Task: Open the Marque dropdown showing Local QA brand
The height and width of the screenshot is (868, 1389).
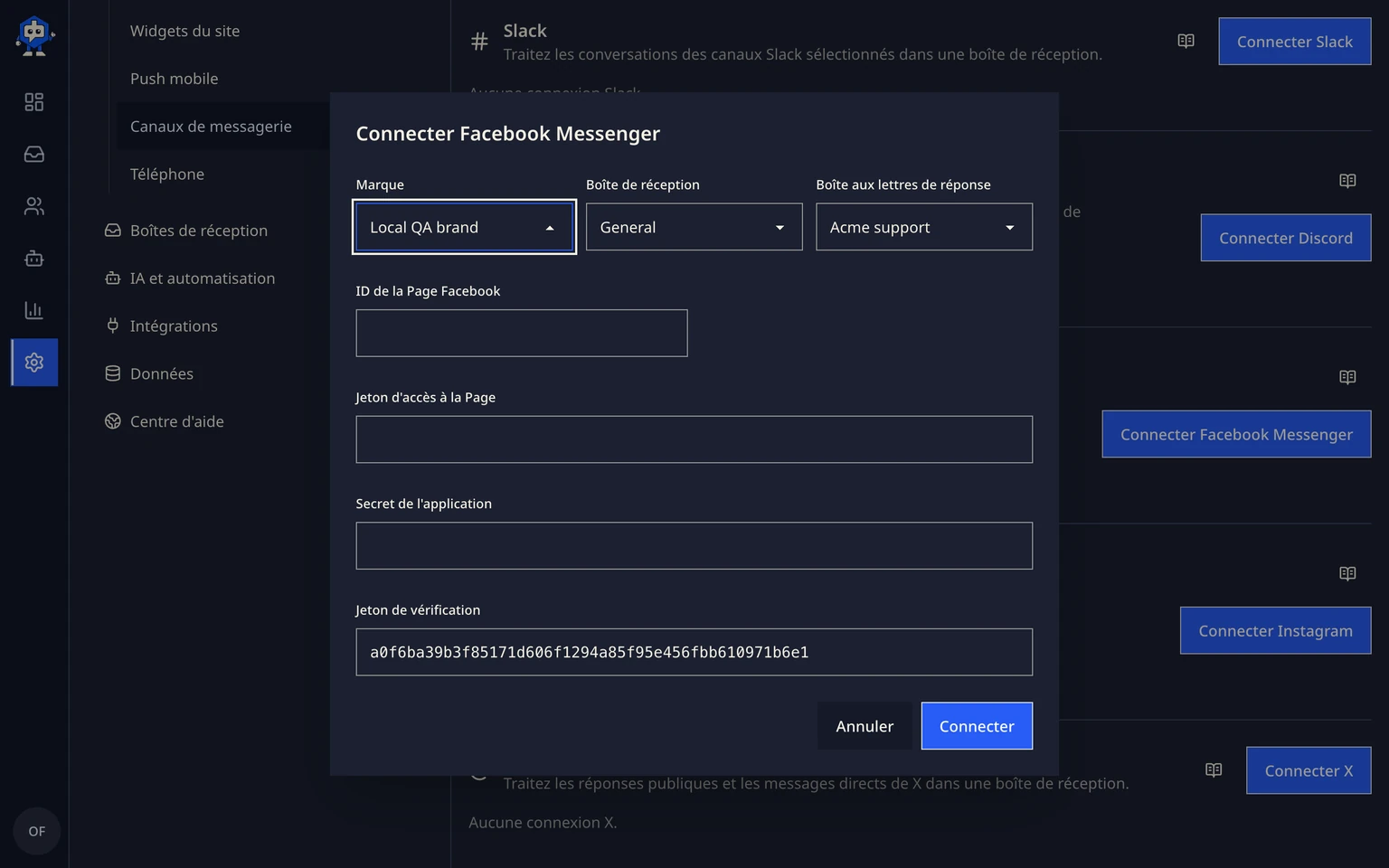Action: (x=464, y=227)
